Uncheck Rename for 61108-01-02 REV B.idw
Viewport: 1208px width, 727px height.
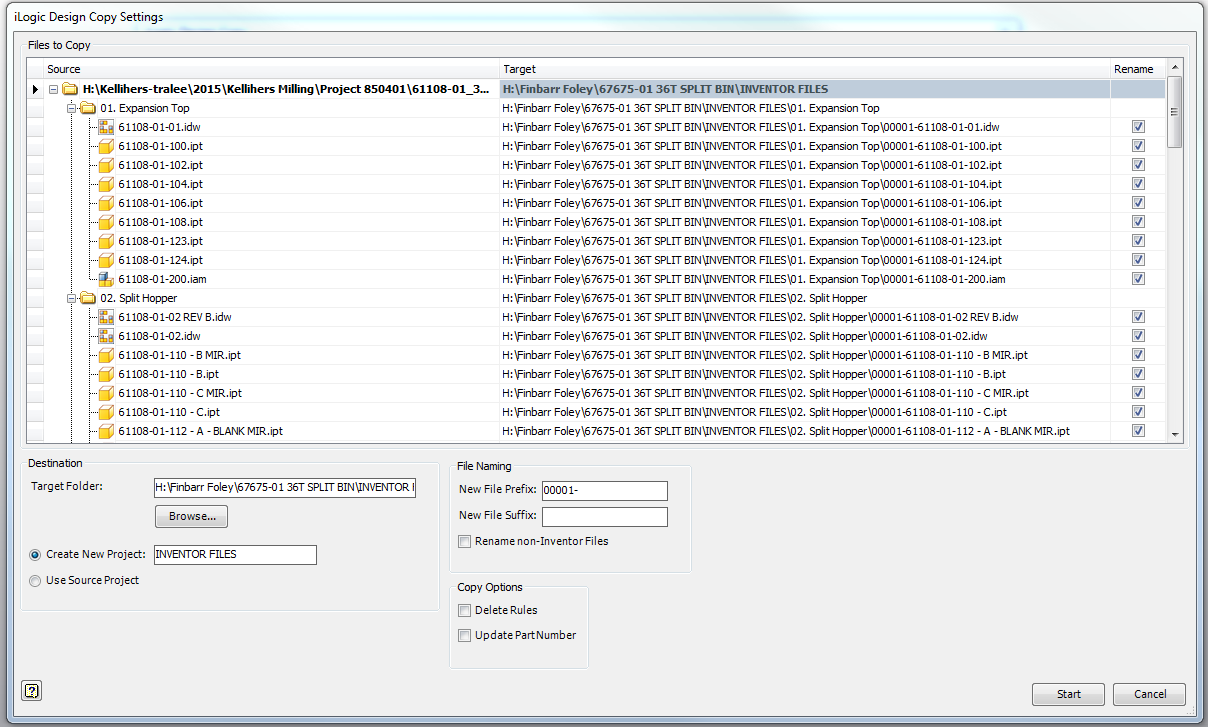pyautogui.click(x=1138, y=317)
